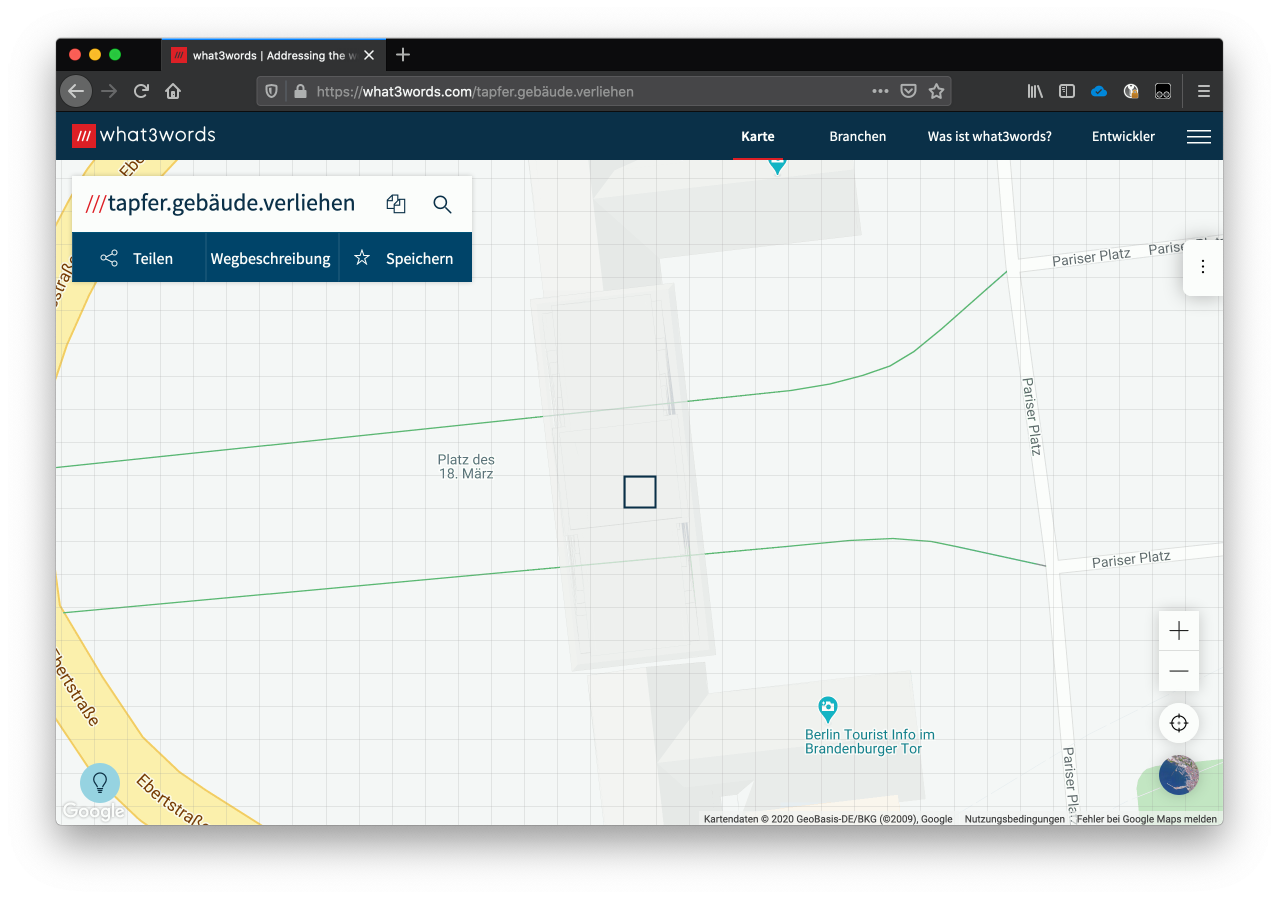Go back in browser history
The width and height of the screenshot is (1279, 899).
pos(76,91)
